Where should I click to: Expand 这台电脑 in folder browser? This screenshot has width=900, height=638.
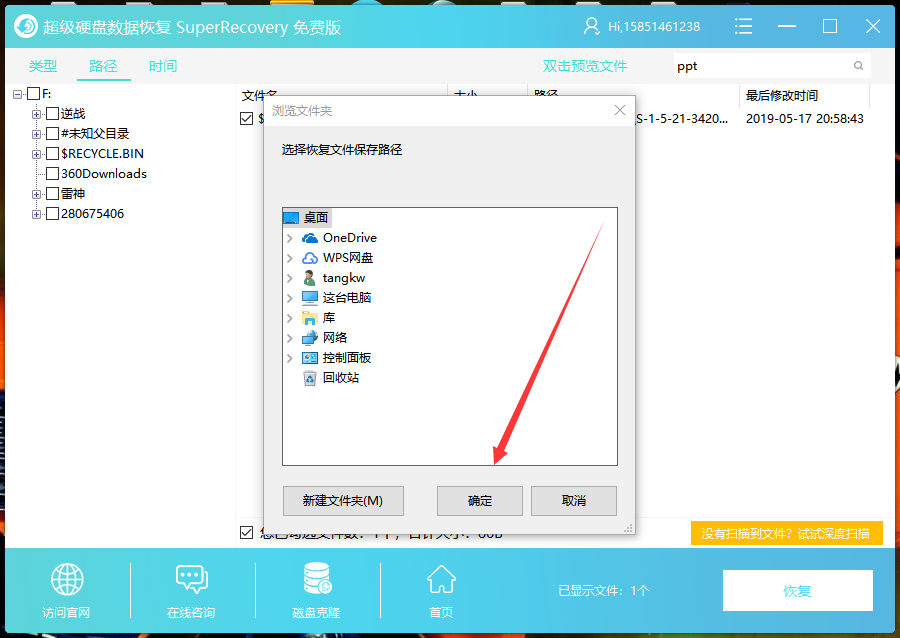pos(290,298)
